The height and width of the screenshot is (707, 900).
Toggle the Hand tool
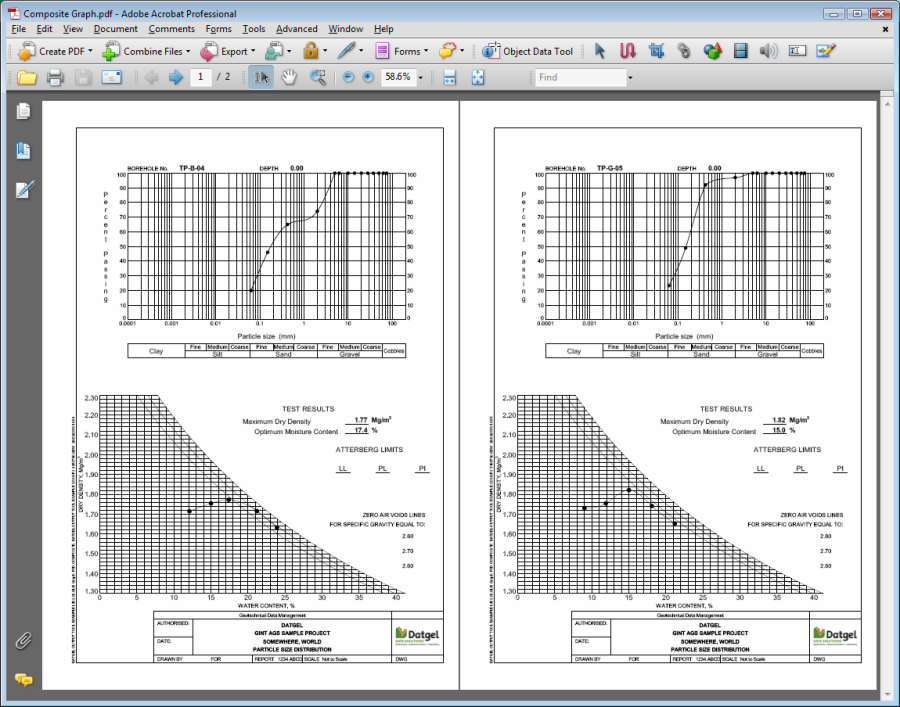coord(288,78)
